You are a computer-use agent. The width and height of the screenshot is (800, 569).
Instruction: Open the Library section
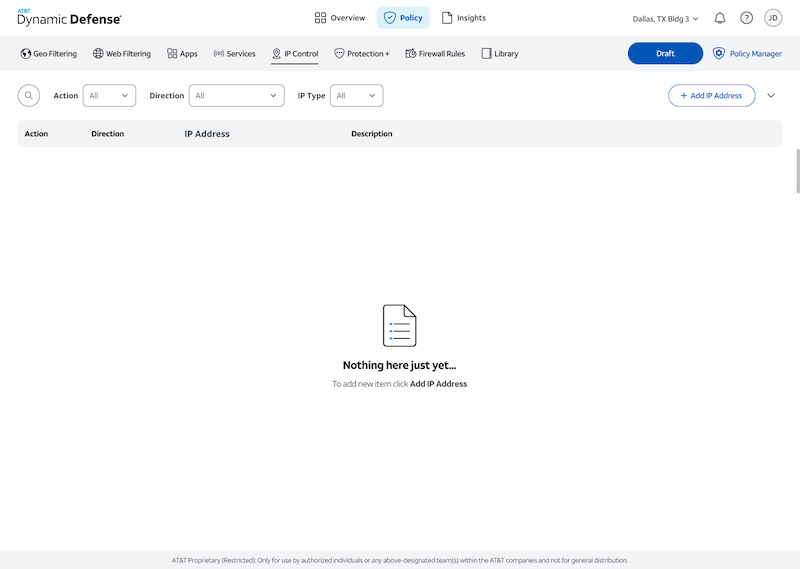tap(500, 54)
